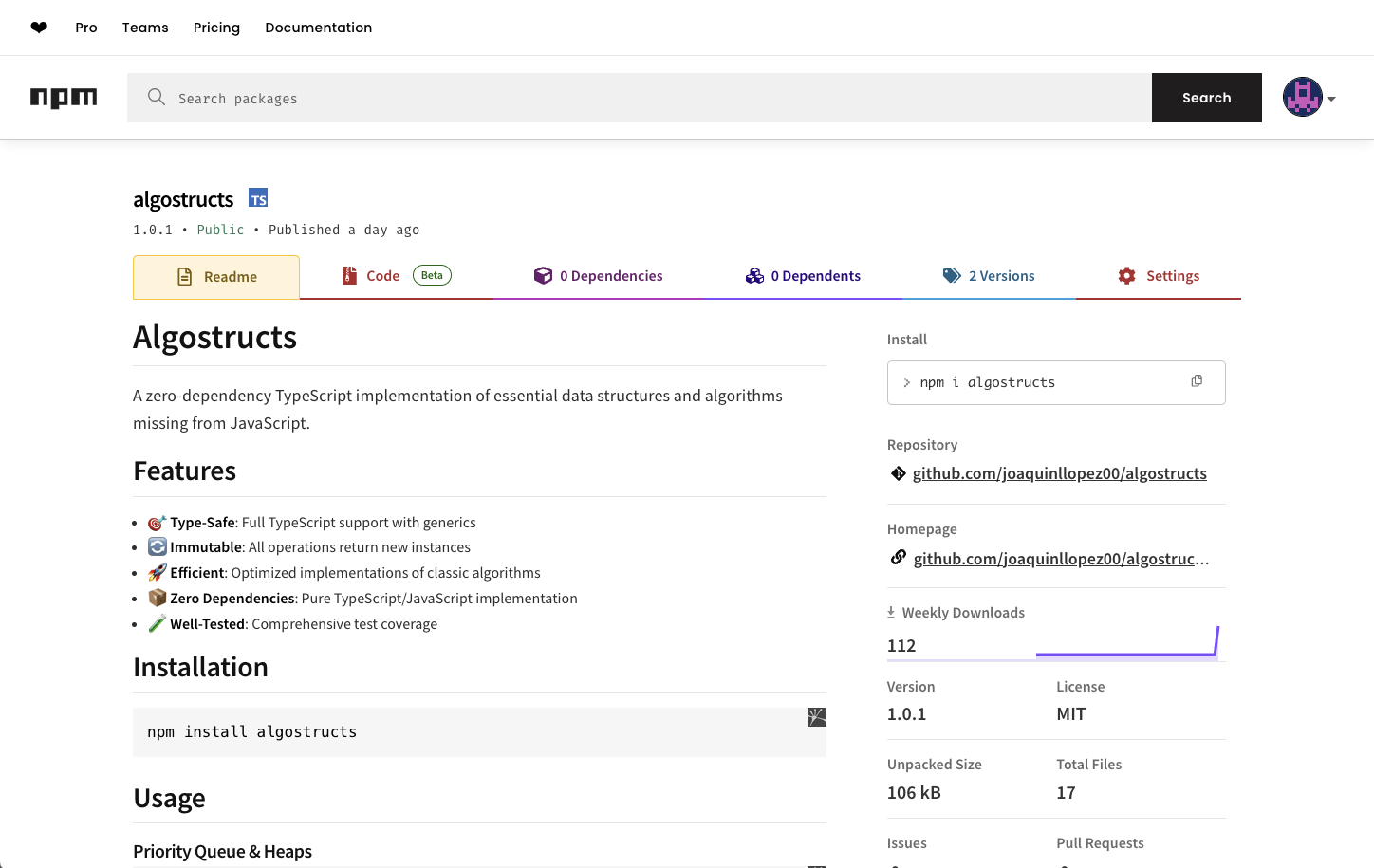Click the 112 weekly downloads value

tap(901, 646)
